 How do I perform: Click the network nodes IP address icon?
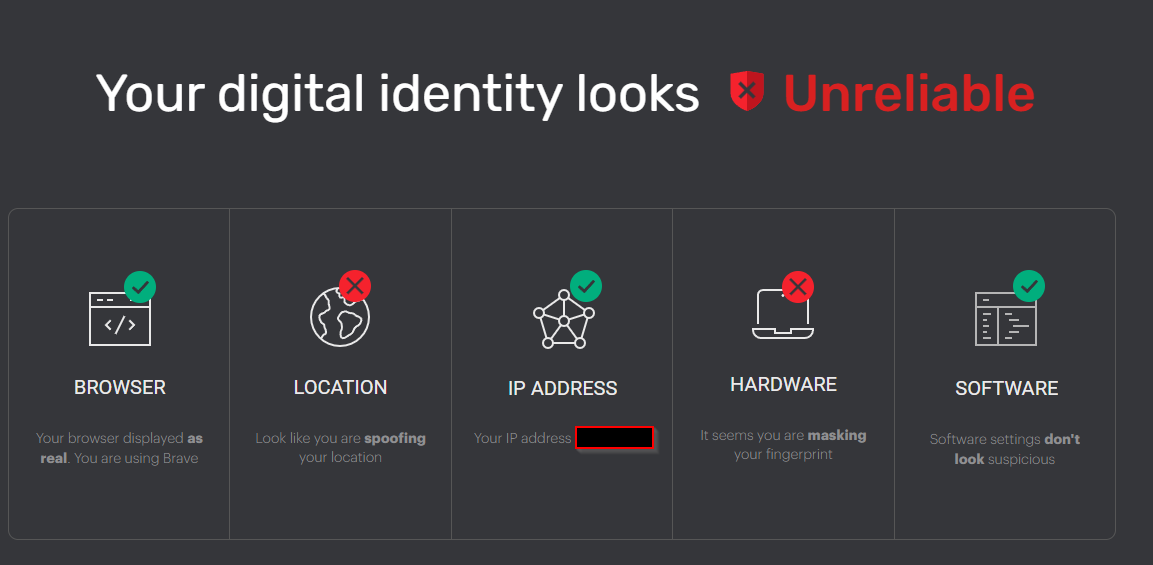tap(563, 319)
